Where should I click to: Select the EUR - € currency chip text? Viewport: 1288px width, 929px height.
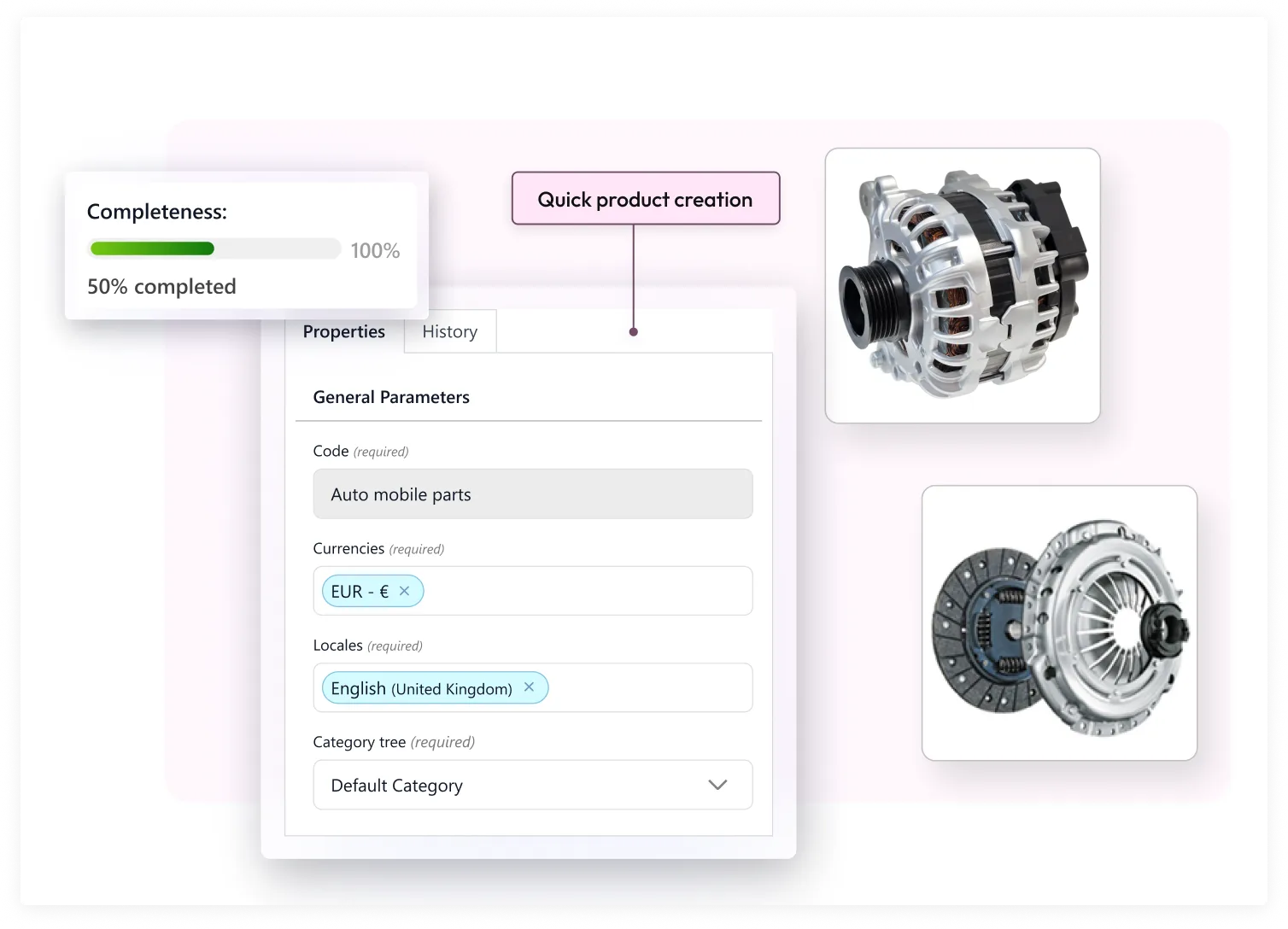point(360,591)
